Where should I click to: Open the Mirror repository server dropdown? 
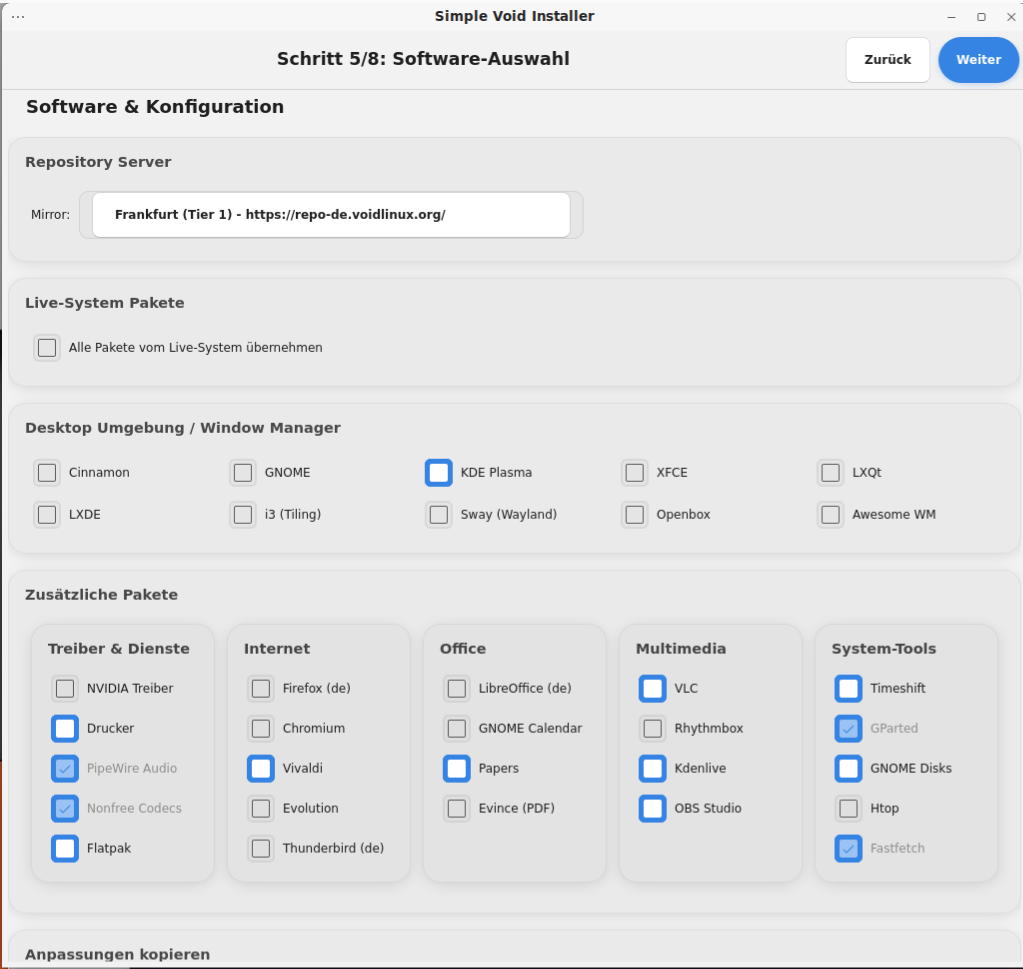(x=331, y=215)
